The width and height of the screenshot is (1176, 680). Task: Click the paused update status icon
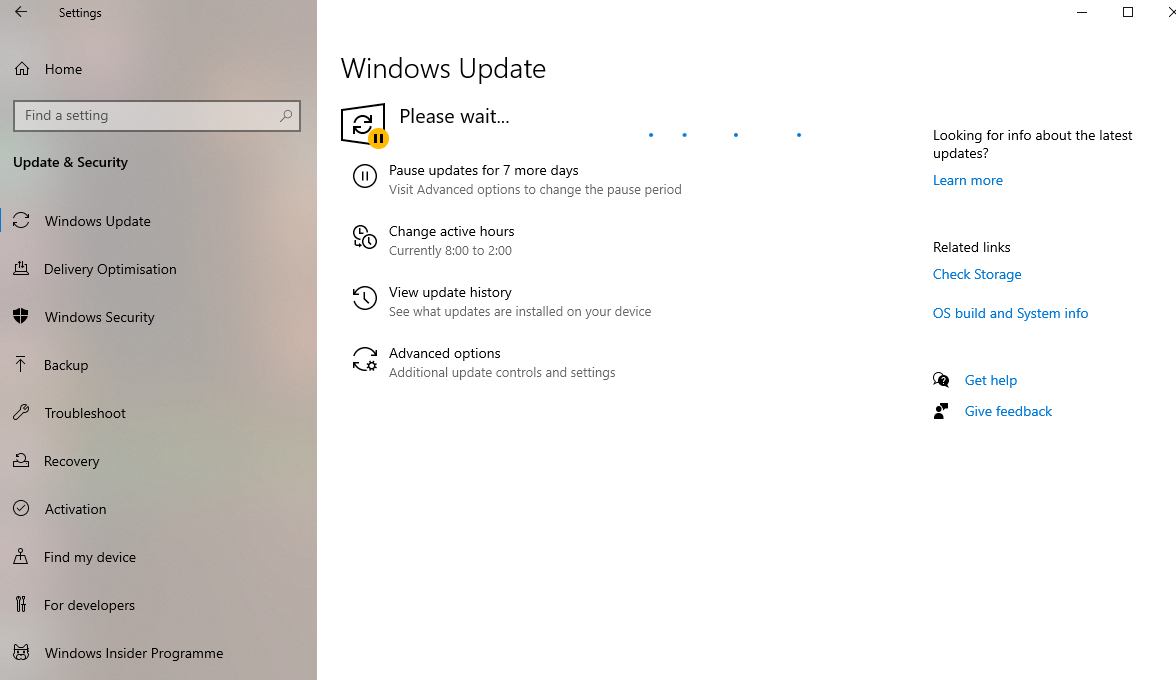pos(364,125)
